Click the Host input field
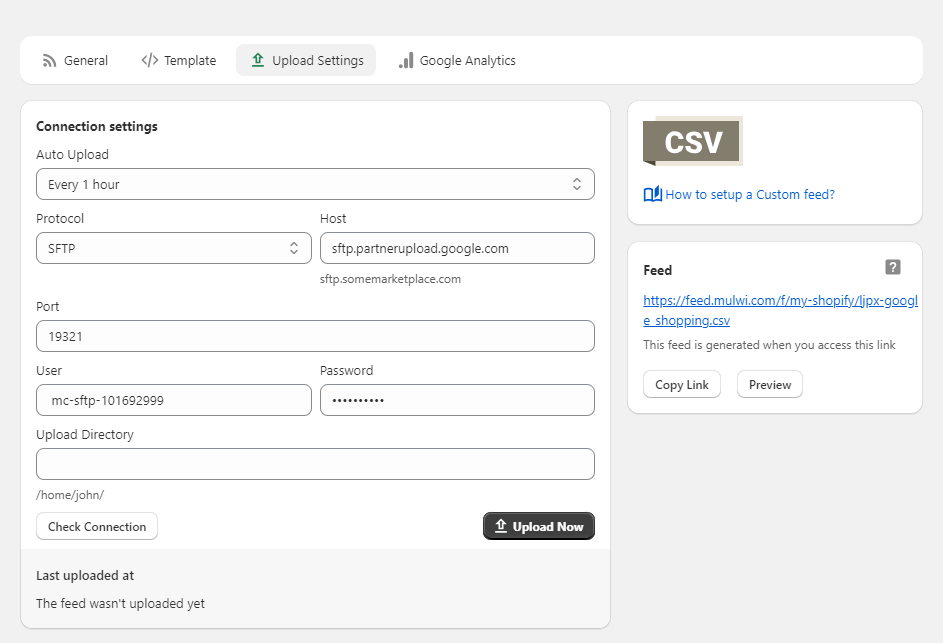 tap(457, 248)
